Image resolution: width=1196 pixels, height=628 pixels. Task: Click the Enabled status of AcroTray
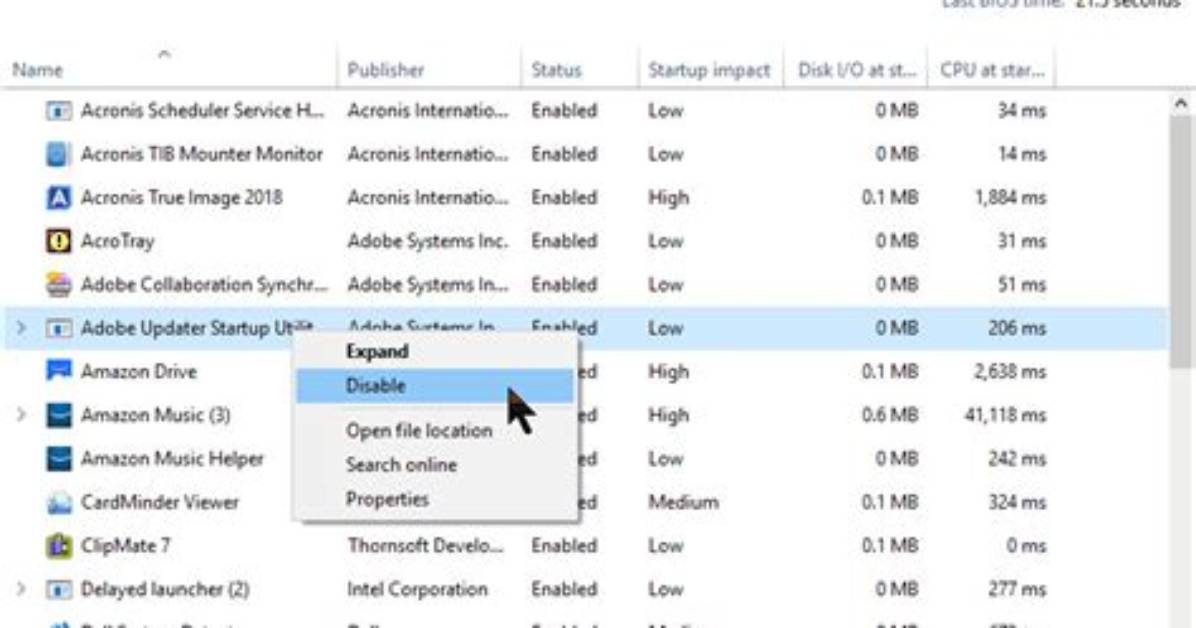564,241
